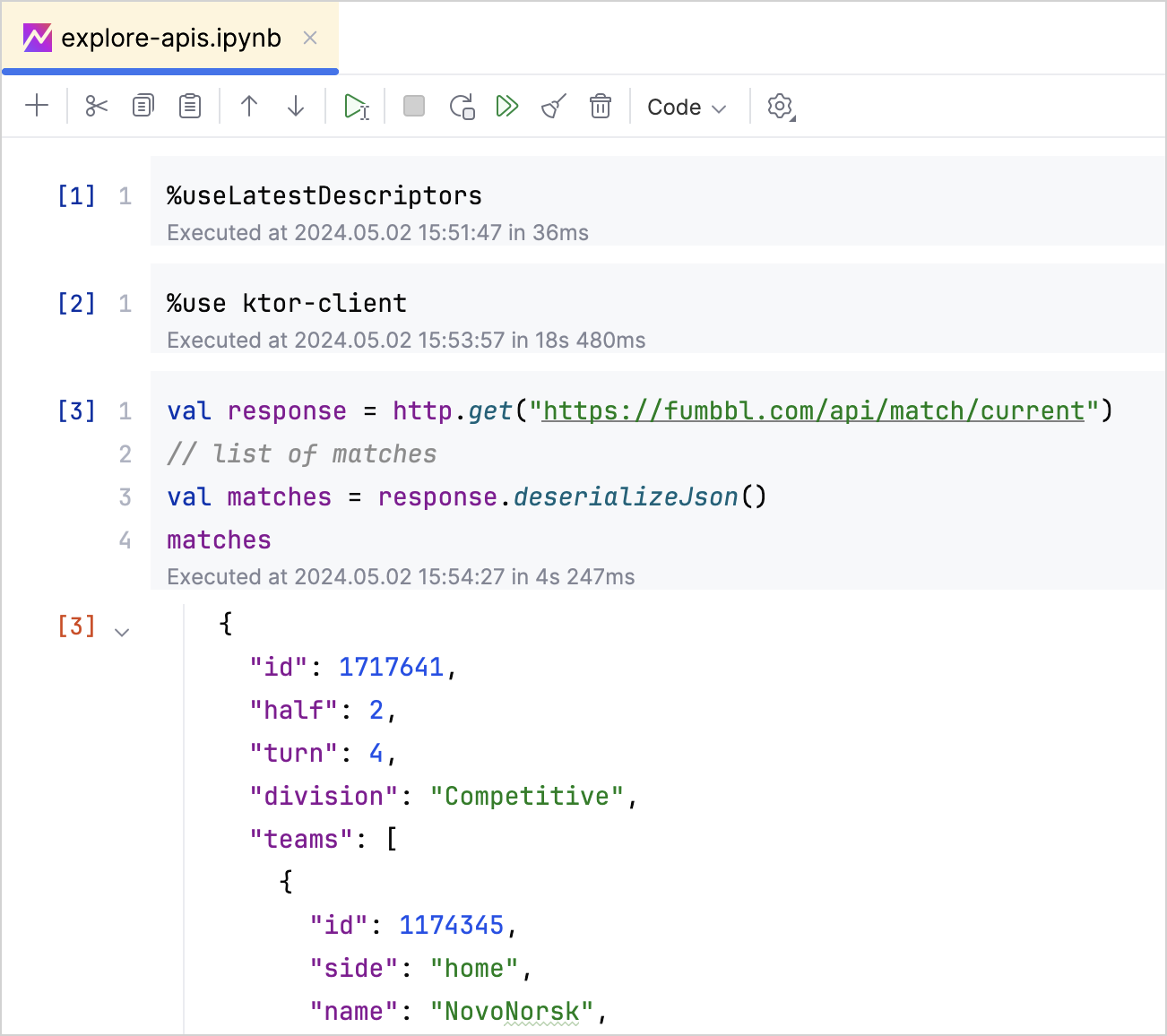
Task: Restart the kernel using the circular arrow icon
Action: [461, 106]
